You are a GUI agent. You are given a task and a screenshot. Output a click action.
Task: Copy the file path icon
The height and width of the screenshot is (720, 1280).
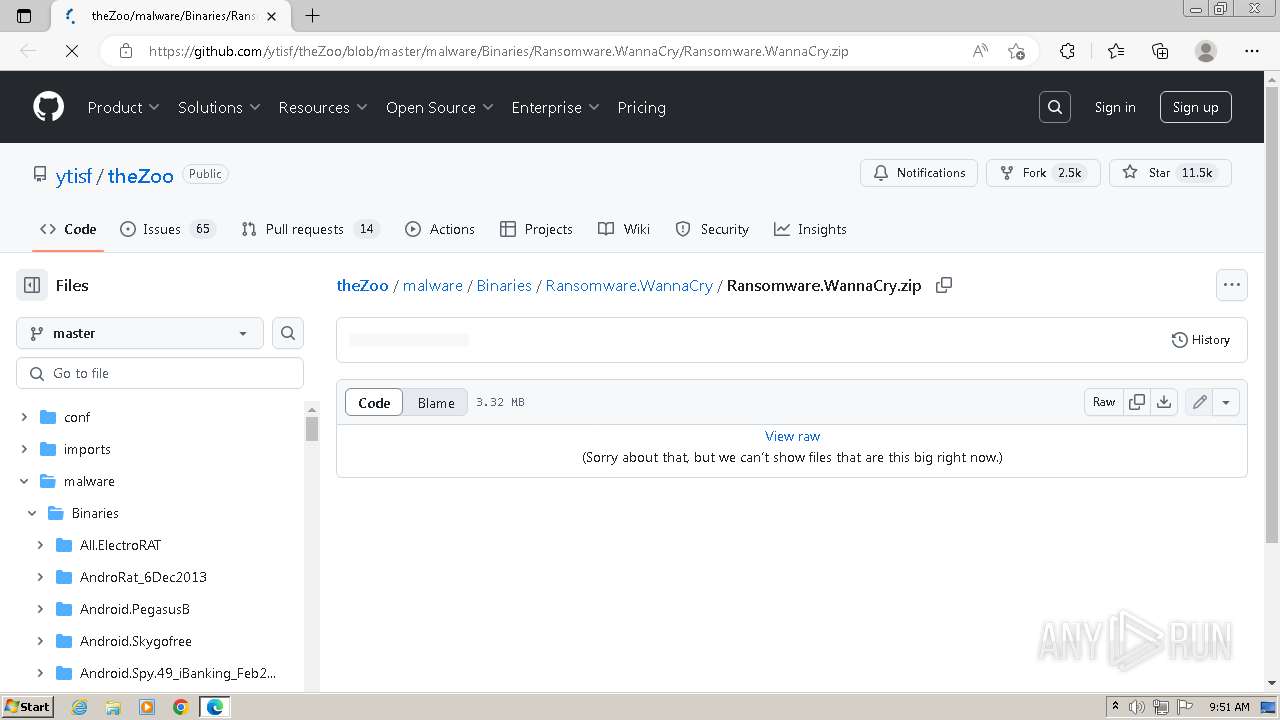coord(943,285)
